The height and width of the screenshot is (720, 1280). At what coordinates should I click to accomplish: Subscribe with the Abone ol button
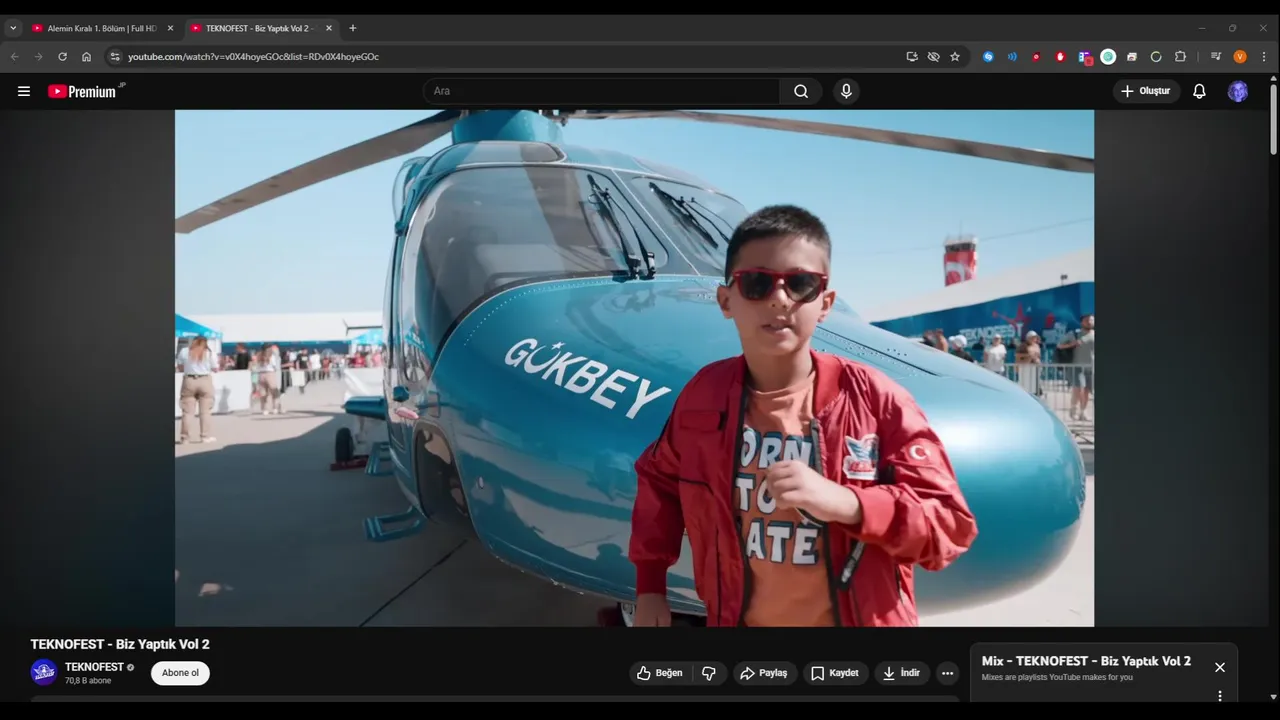pos(180,673)
